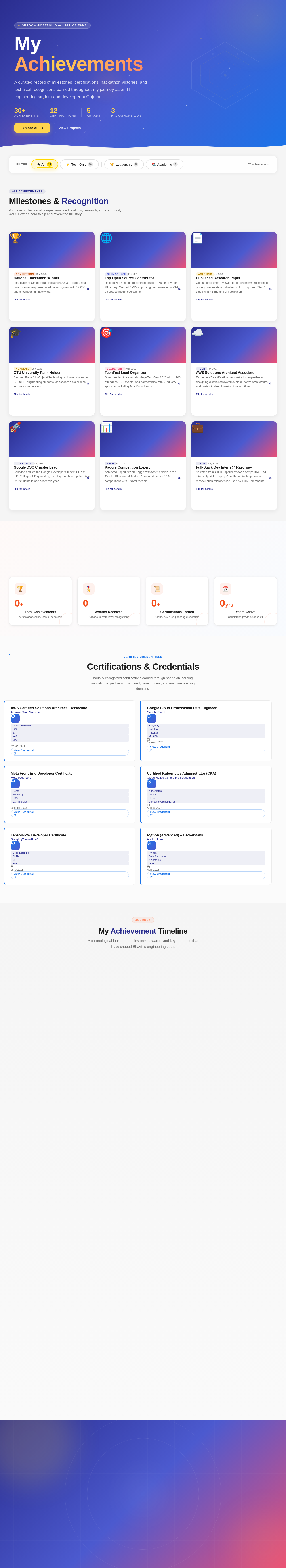The image size is (286, 1568).
Task: Click badge icon on TensorFlow Developer Certificate
Action: coord(15,845)
